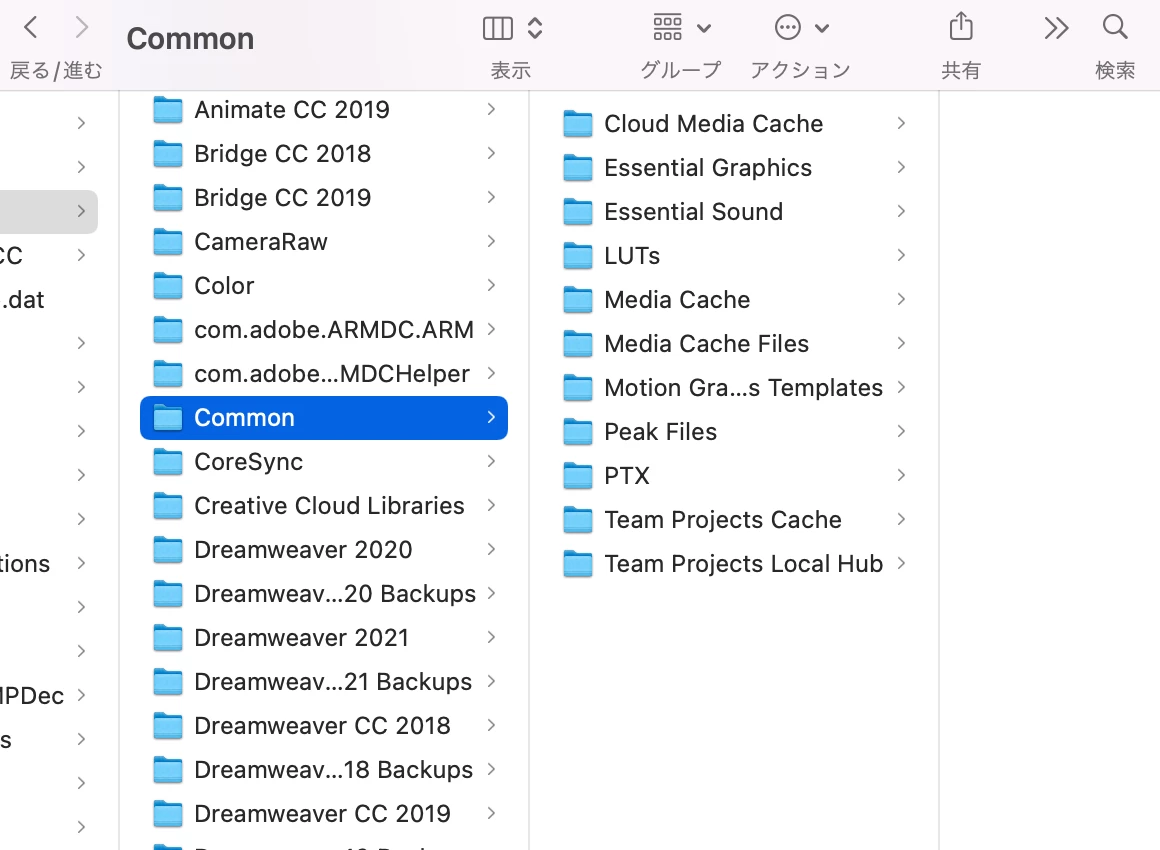This screenshot has width=1160, height=850.
Task: Open the action ellipsis circle menu
Action: point(787,27)
